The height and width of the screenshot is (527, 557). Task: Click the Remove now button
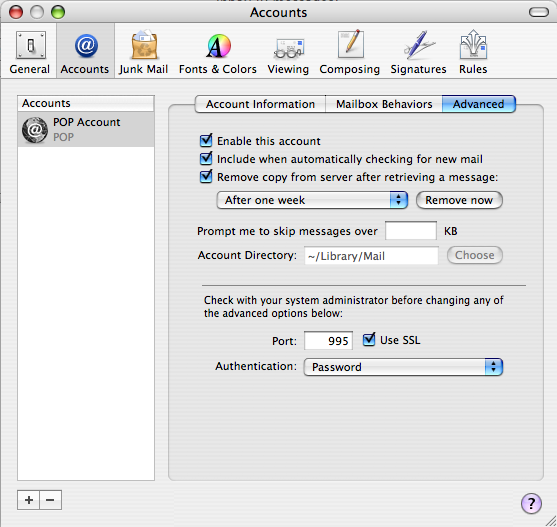[x=459, y=200]
